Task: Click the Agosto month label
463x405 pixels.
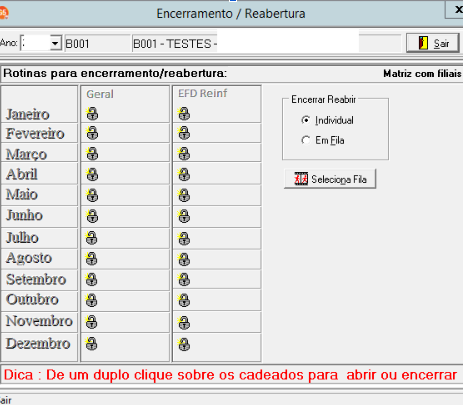Action: [29, 258]
